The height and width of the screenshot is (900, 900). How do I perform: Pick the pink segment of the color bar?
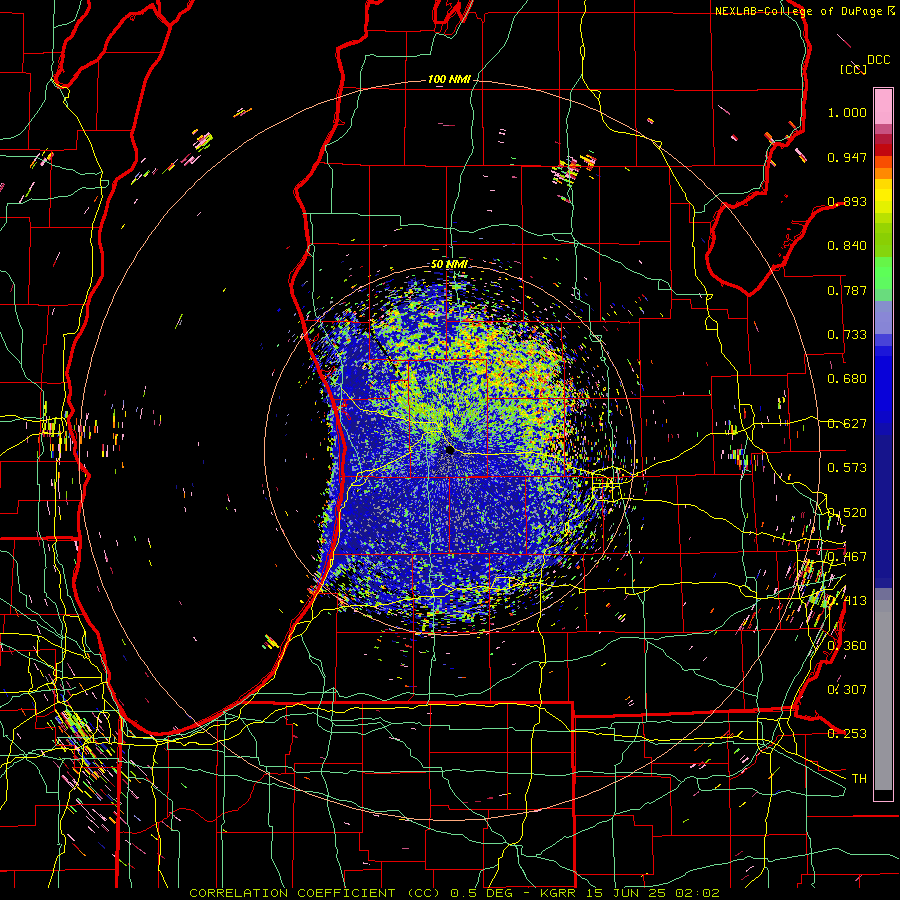tap(883, 106)
